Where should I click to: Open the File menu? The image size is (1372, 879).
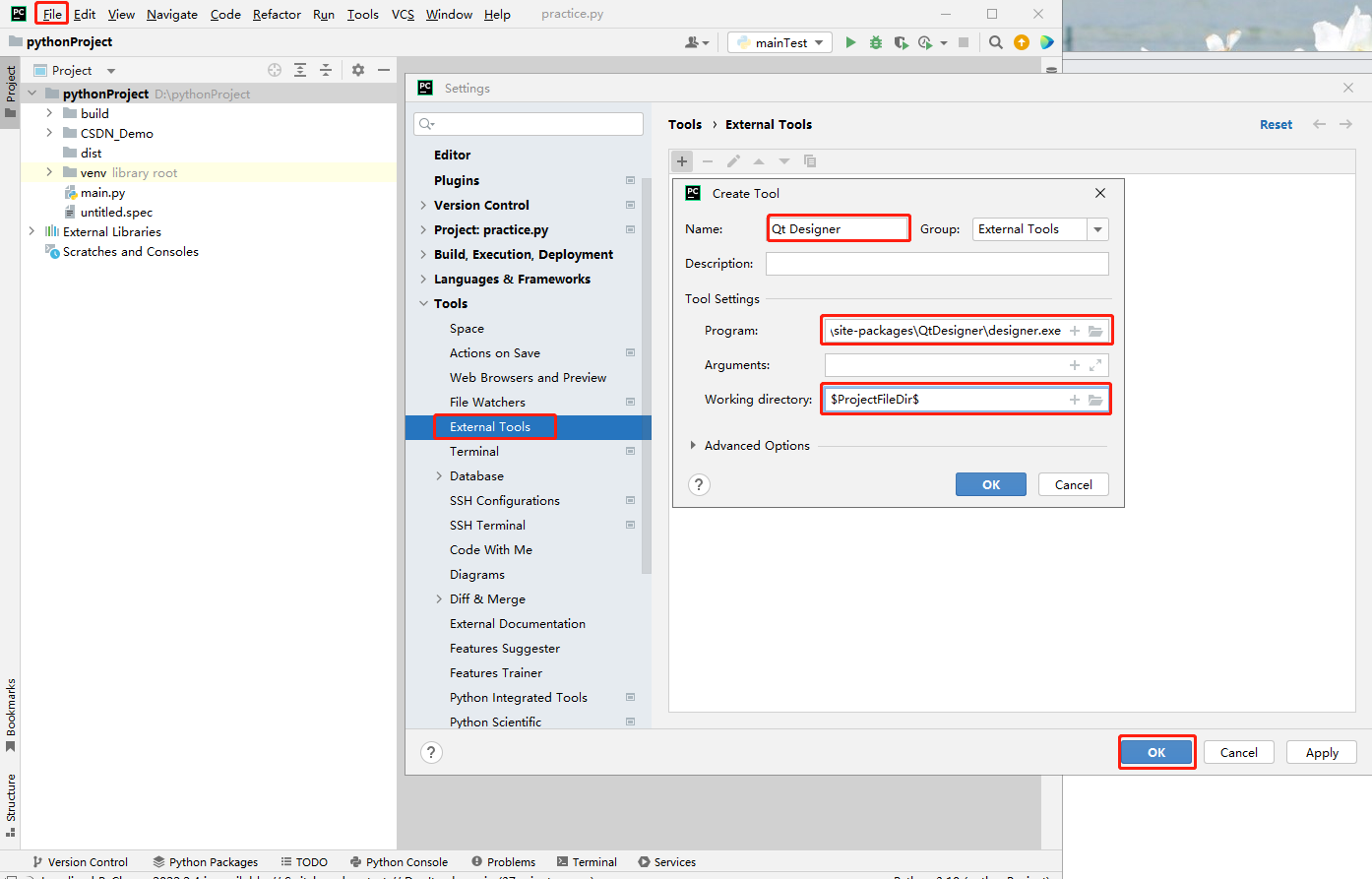pos(52,14)
